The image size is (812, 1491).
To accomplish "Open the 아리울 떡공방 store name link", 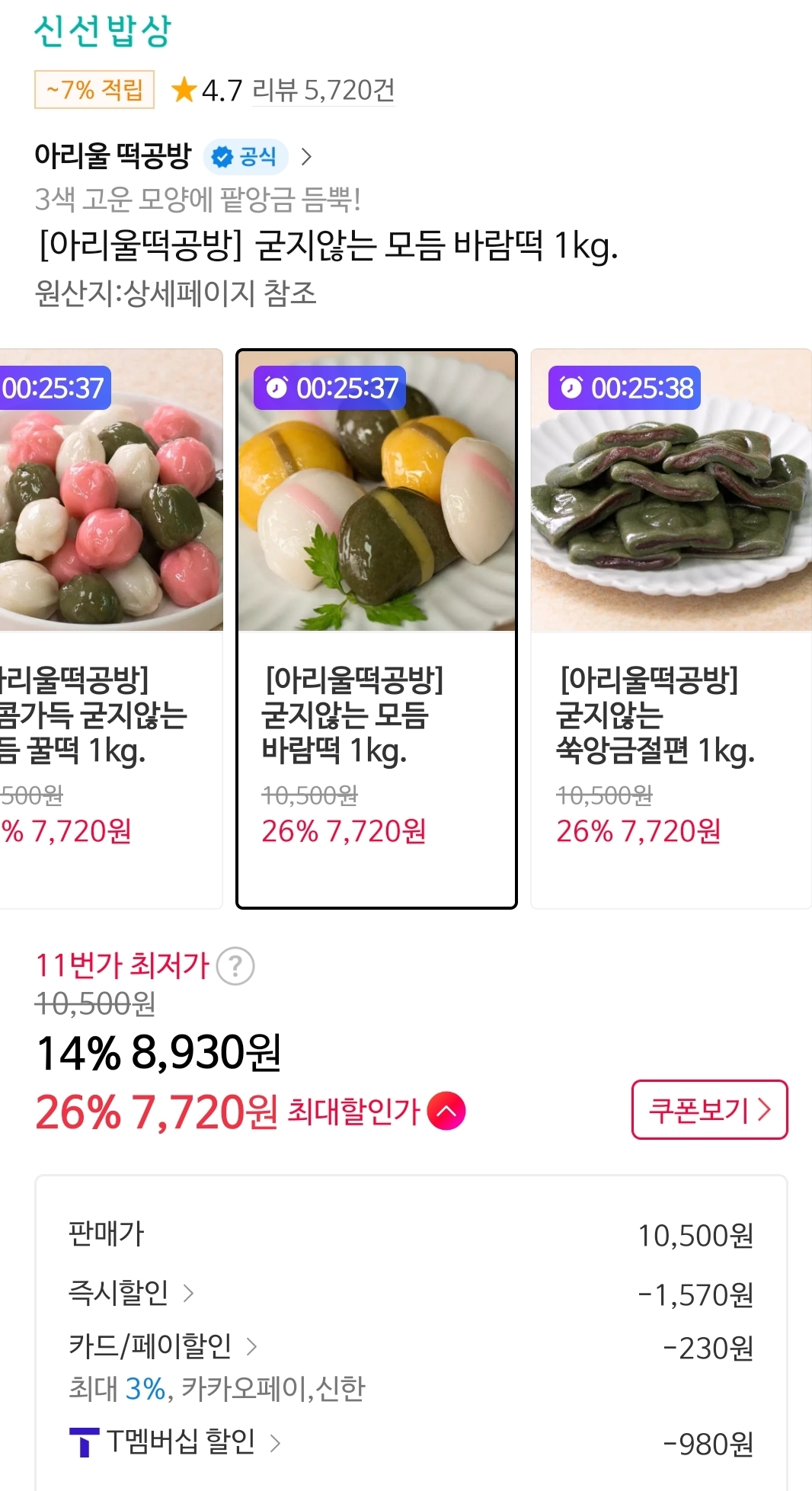I will pos(113,156).
